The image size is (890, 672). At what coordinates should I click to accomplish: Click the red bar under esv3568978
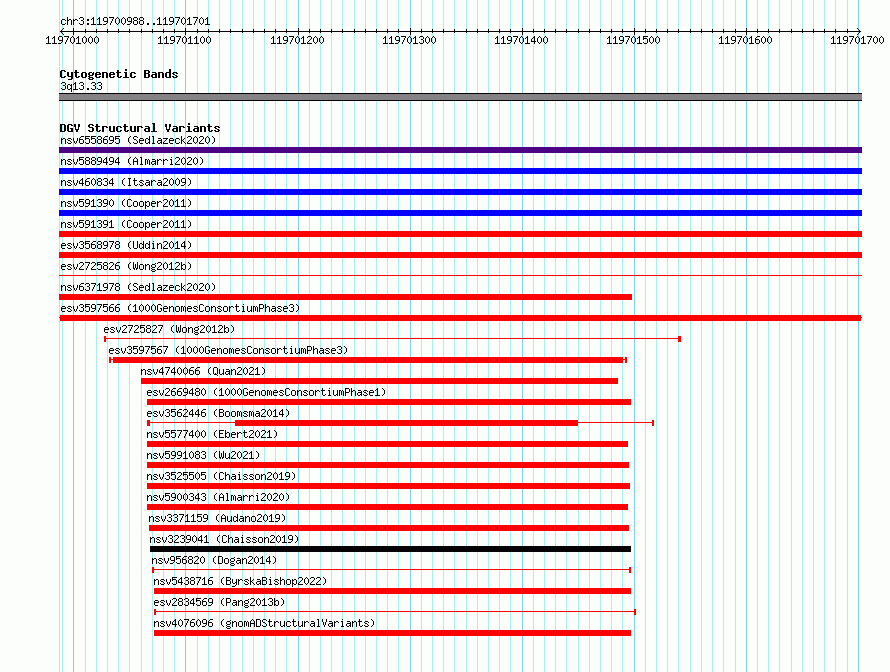pos(460,255)
